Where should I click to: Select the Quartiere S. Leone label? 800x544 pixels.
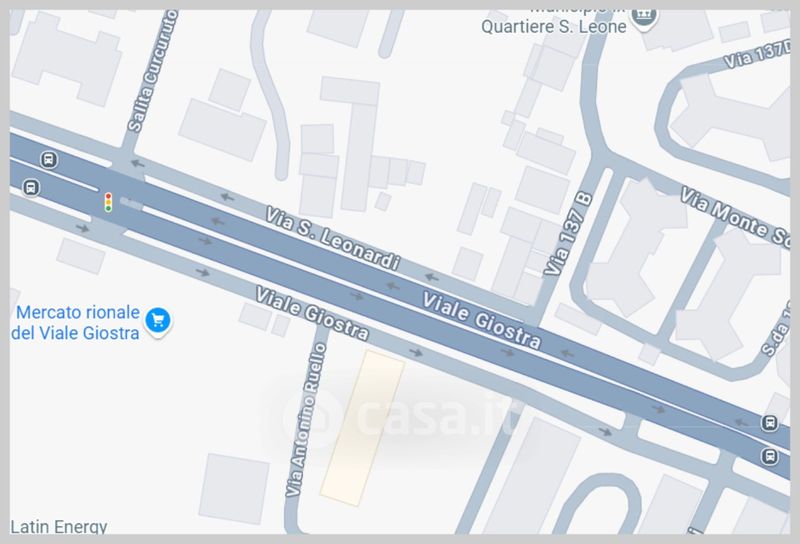pos(554,26)
